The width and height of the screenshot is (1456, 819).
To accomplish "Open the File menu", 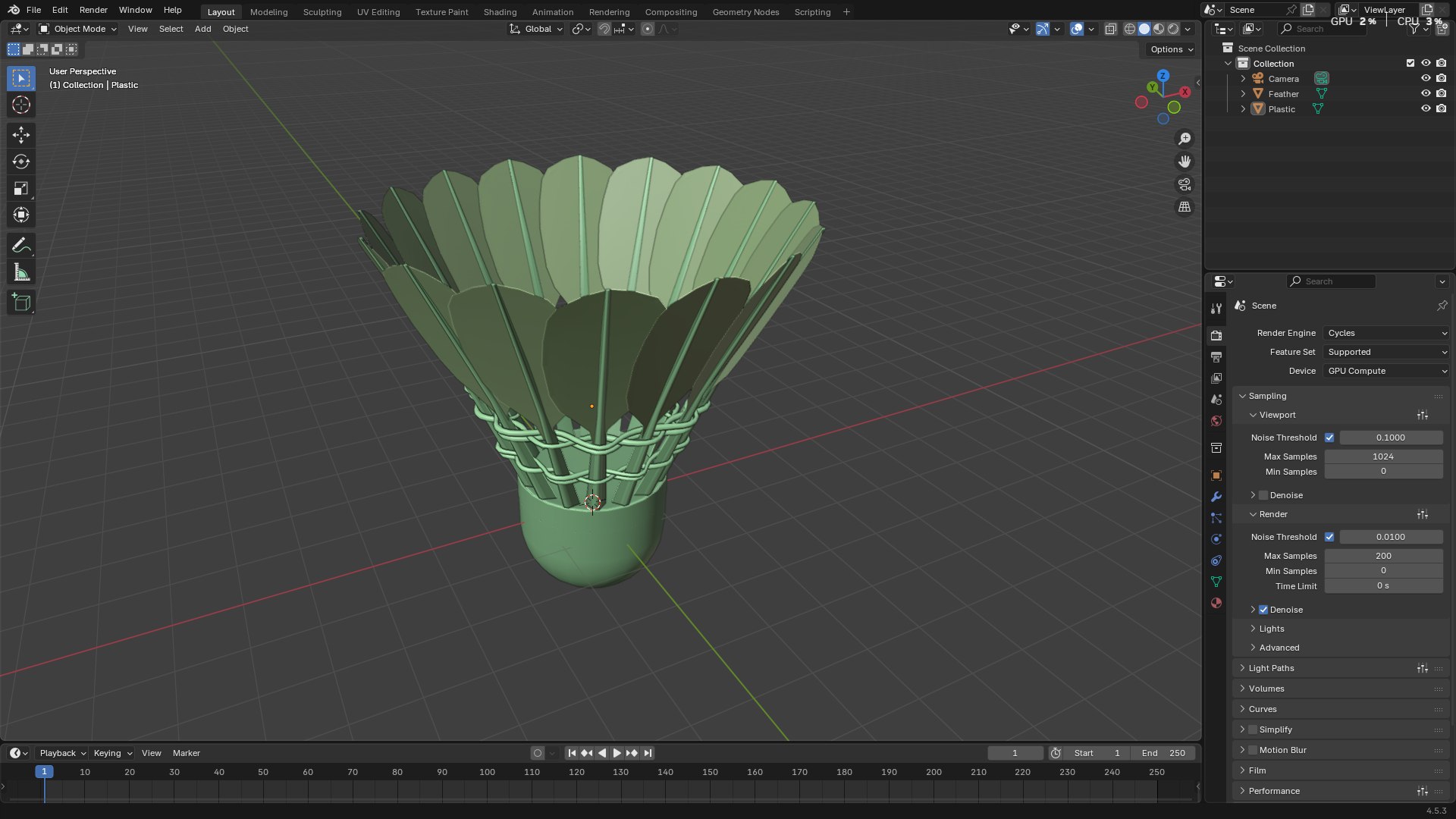I will pos(33,10).
